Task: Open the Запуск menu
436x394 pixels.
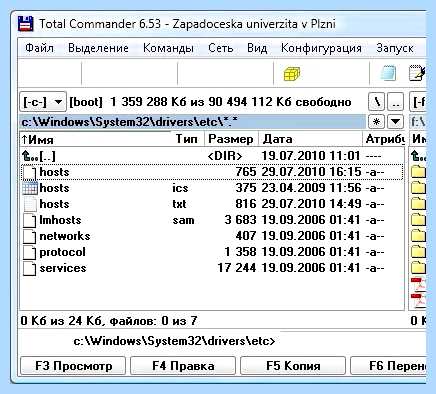Action: coord(395,48)
